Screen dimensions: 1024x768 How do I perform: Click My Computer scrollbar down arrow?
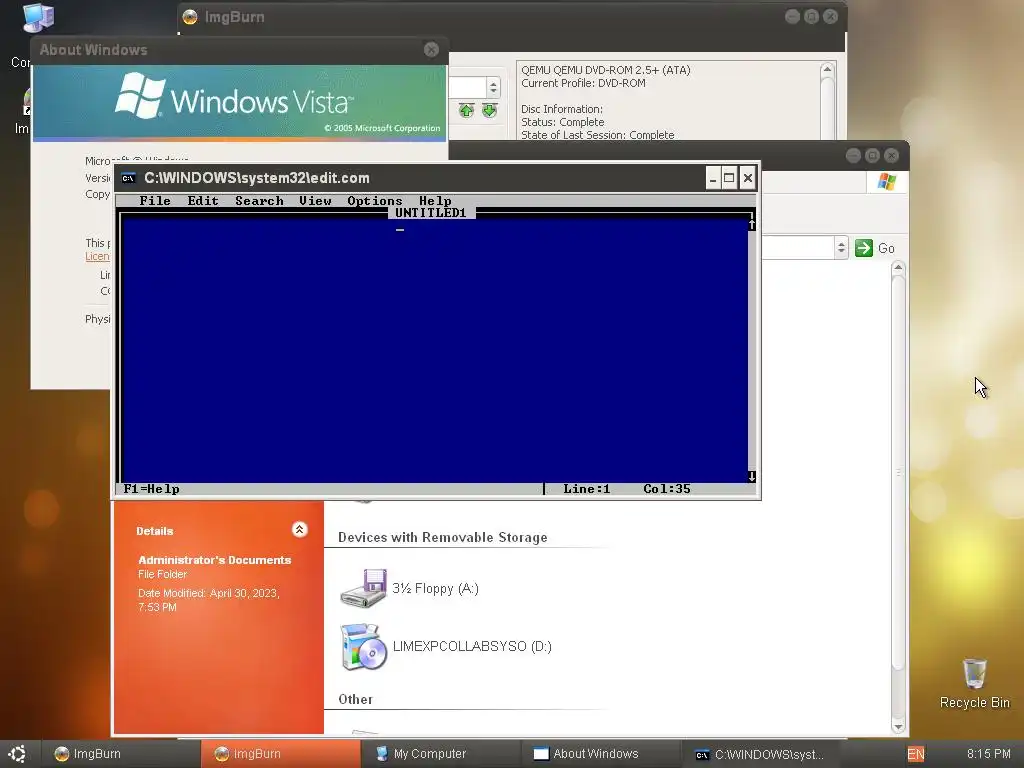tap(898, 726)
